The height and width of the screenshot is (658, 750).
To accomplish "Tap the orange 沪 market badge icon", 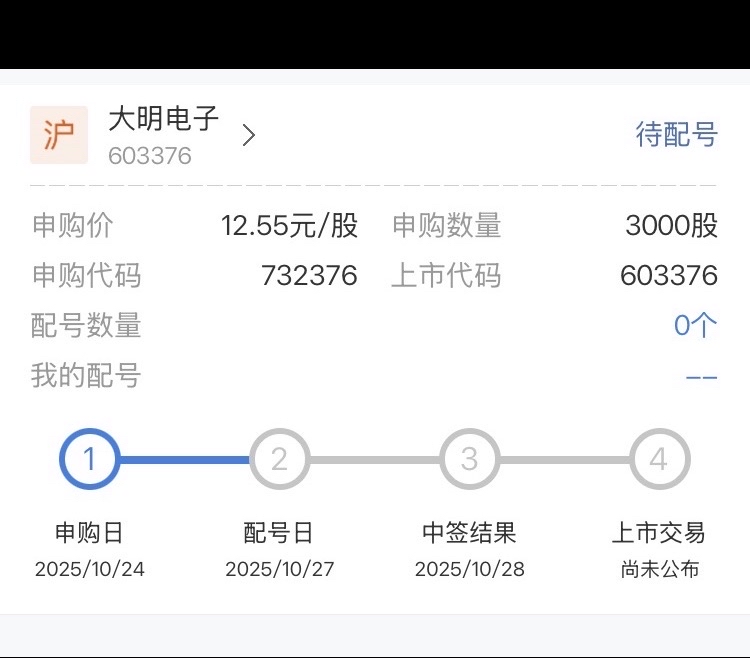I will click(x=59, y=135).
